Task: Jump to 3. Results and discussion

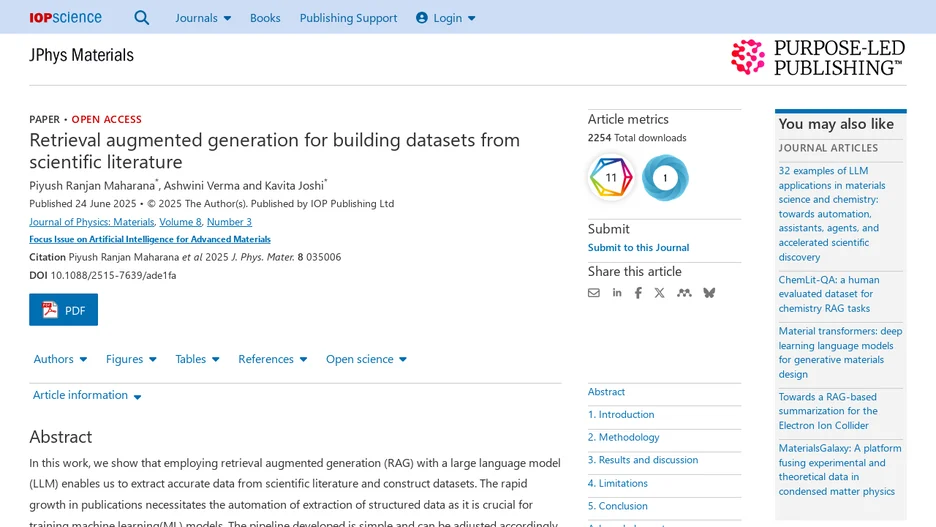Action: point(643,460)
